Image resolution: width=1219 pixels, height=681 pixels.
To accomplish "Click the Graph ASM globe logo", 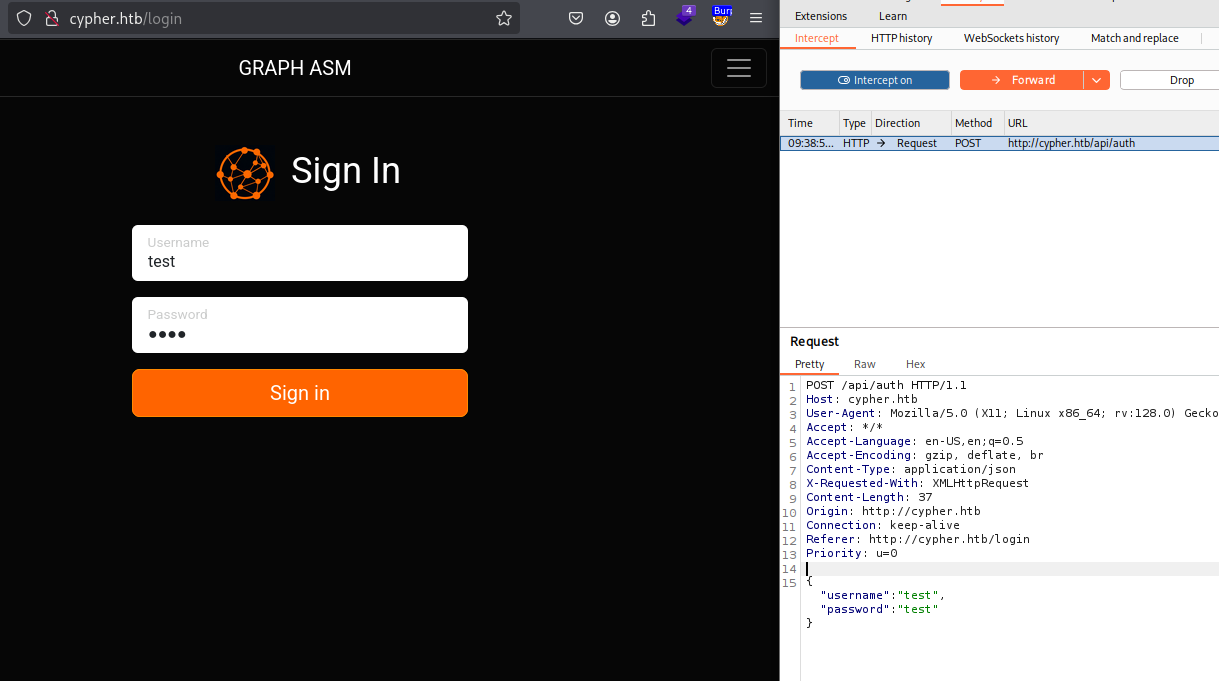I will click(x=245, y=172).
